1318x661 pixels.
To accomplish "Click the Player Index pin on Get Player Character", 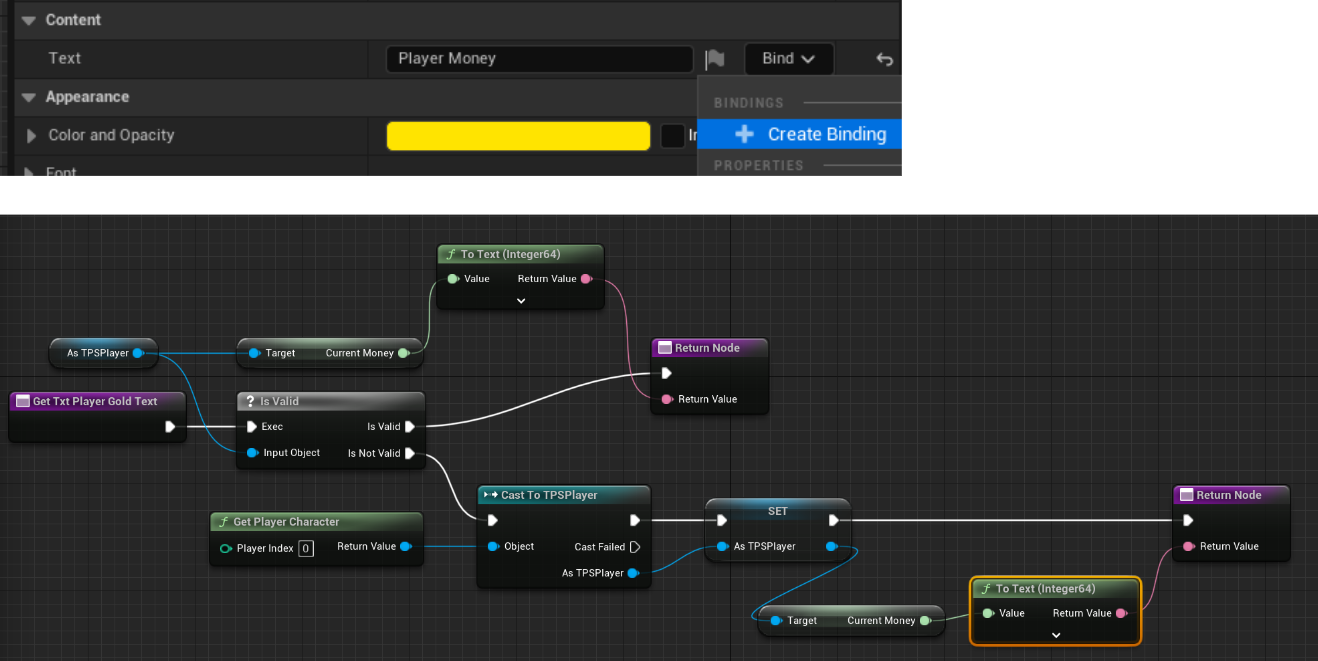I will [x=226, y=548].
